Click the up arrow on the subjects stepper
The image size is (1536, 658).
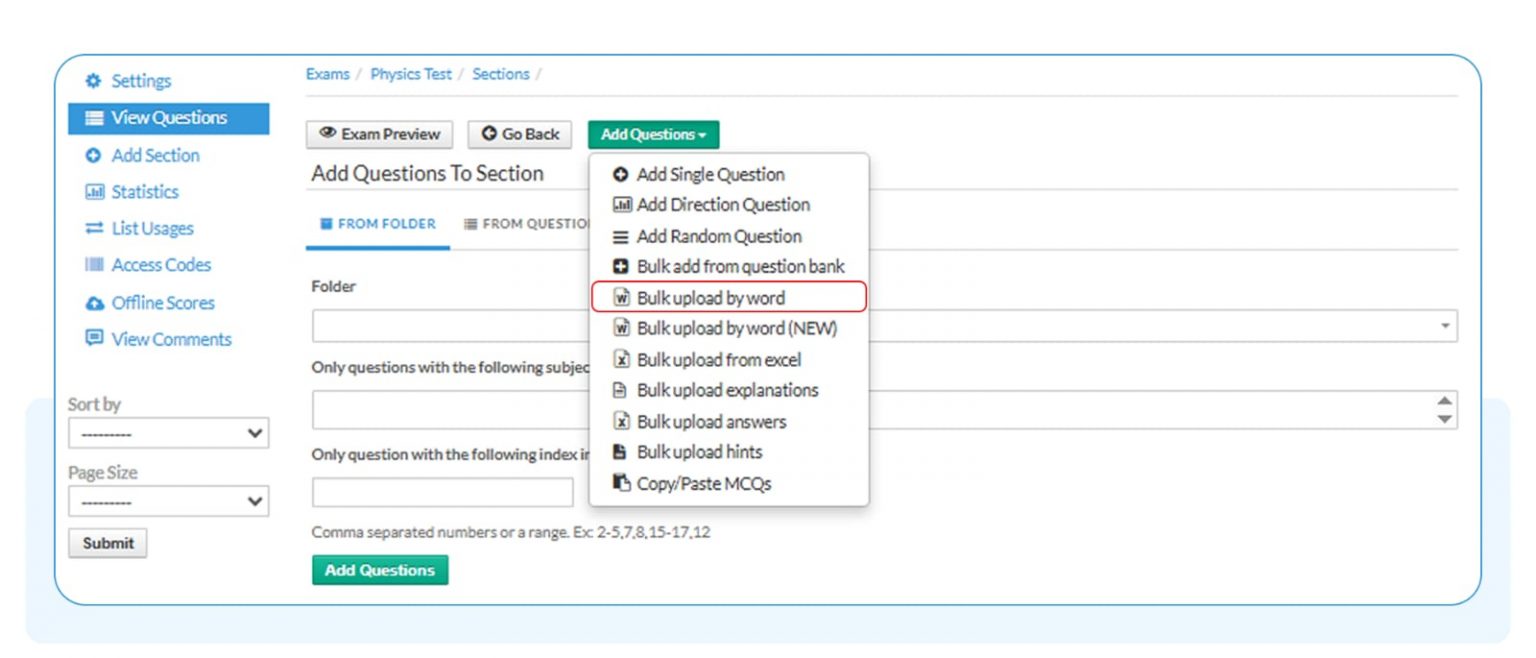(1443, 400)
